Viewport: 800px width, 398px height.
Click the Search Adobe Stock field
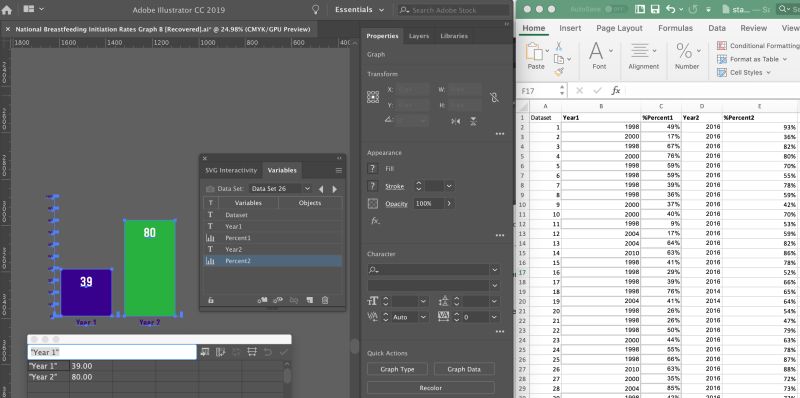[453, 10]
